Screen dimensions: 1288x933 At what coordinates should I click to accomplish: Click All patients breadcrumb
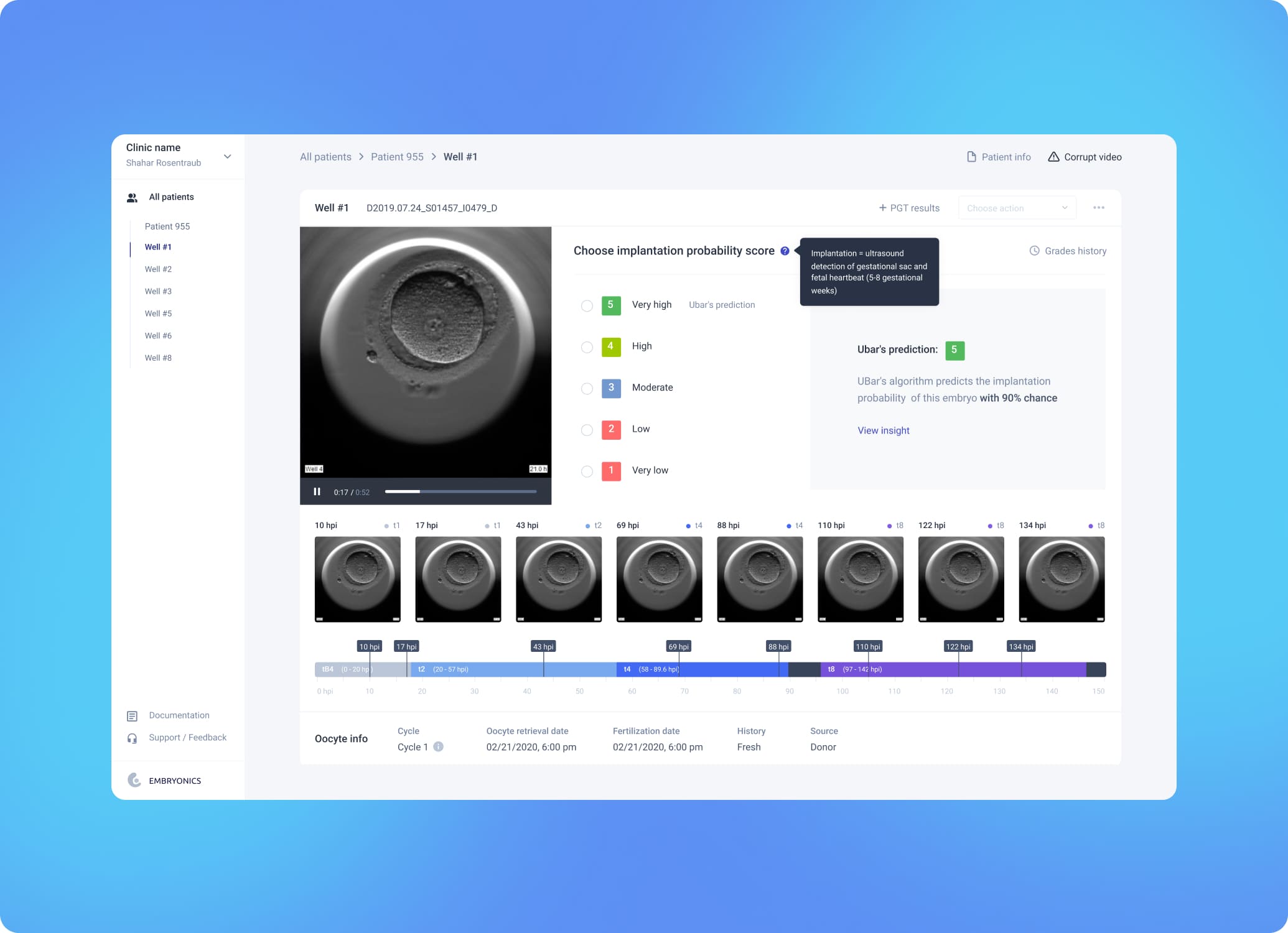[325, 157]
